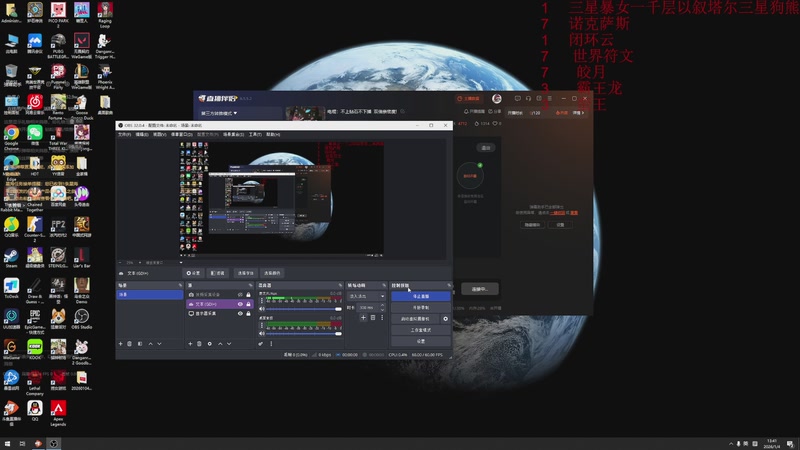Image resolution: width=800 pixels, height=450 pixels.
Task: Move selected source up with arrow
Action: click(x=220, y=344)
